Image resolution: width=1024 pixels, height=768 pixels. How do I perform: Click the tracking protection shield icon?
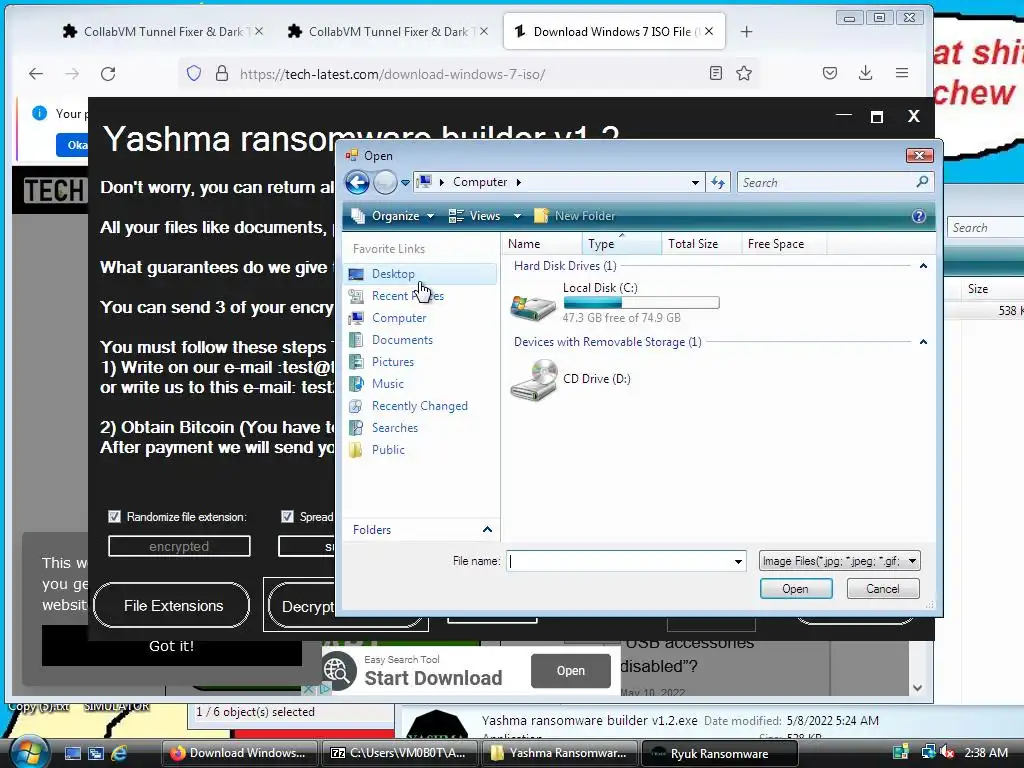pos(194,73)
